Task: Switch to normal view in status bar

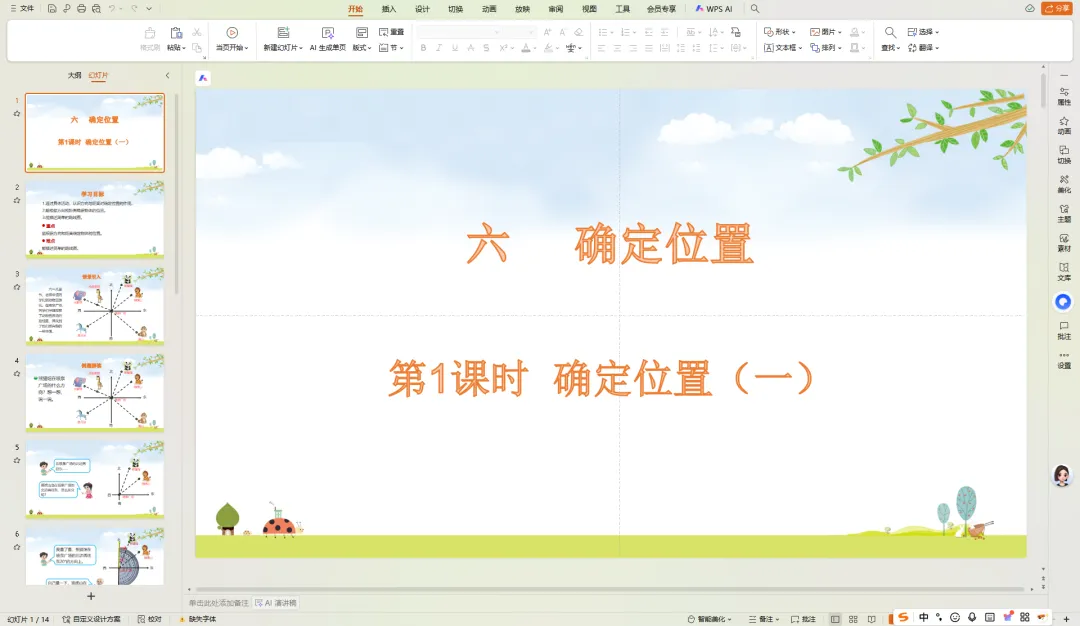Action: coord(835,619)
